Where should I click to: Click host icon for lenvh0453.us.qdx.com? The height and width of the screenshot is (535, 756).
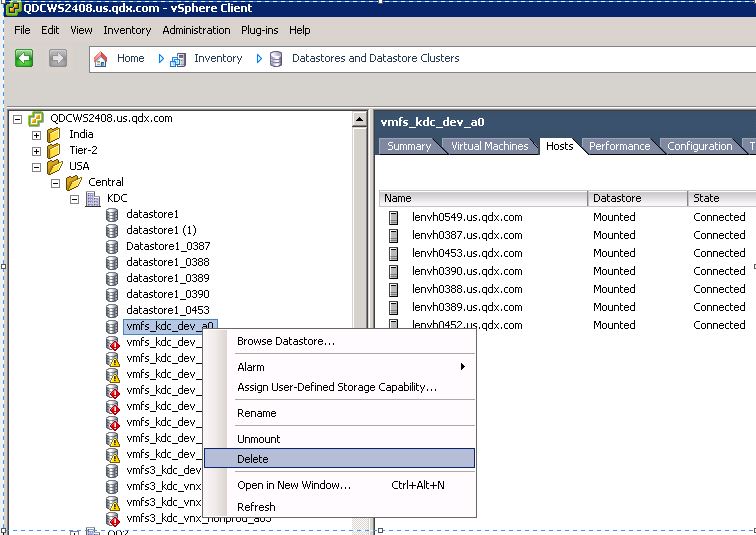coord(393,254)
